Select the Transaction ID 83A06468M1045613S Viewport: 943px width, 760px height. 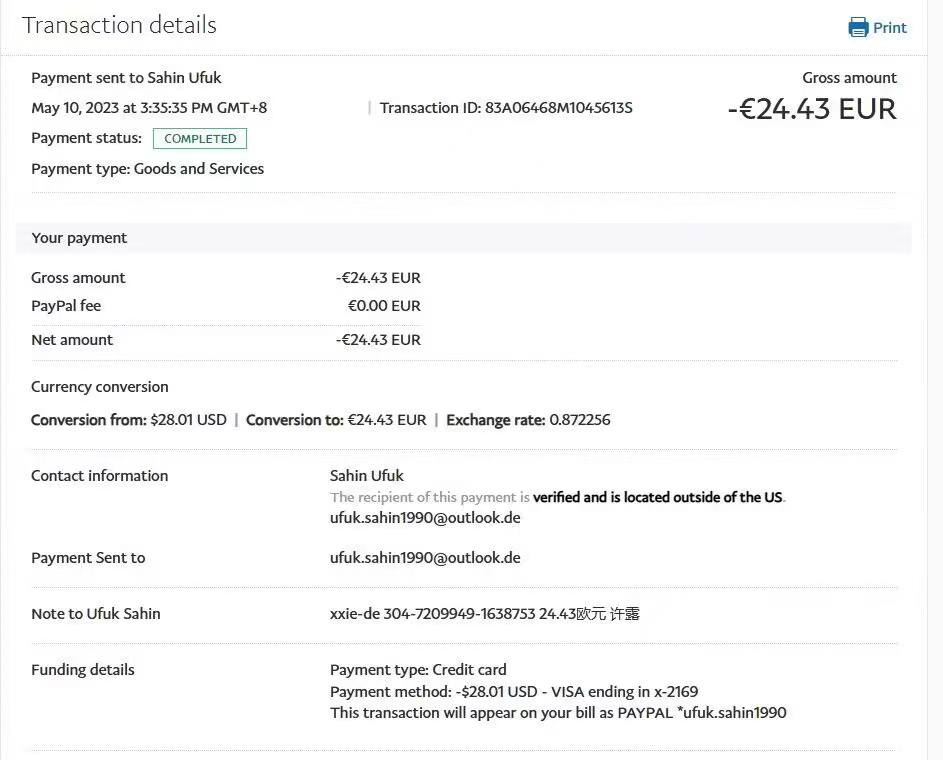[558, 108]
